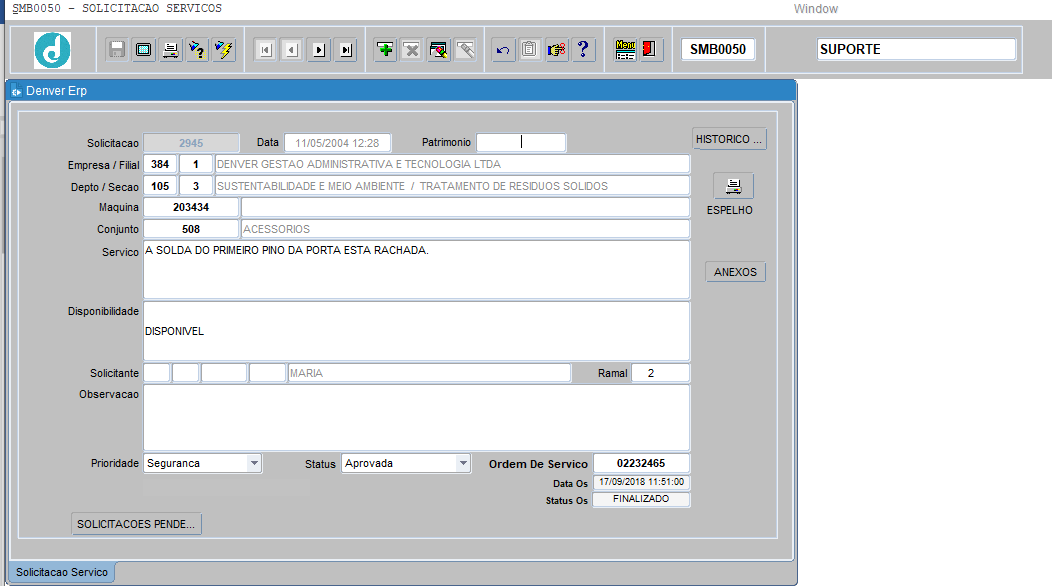1052x586 pixels.
Task: Click the ANEXOS button
Action: (x=735, y=272)
